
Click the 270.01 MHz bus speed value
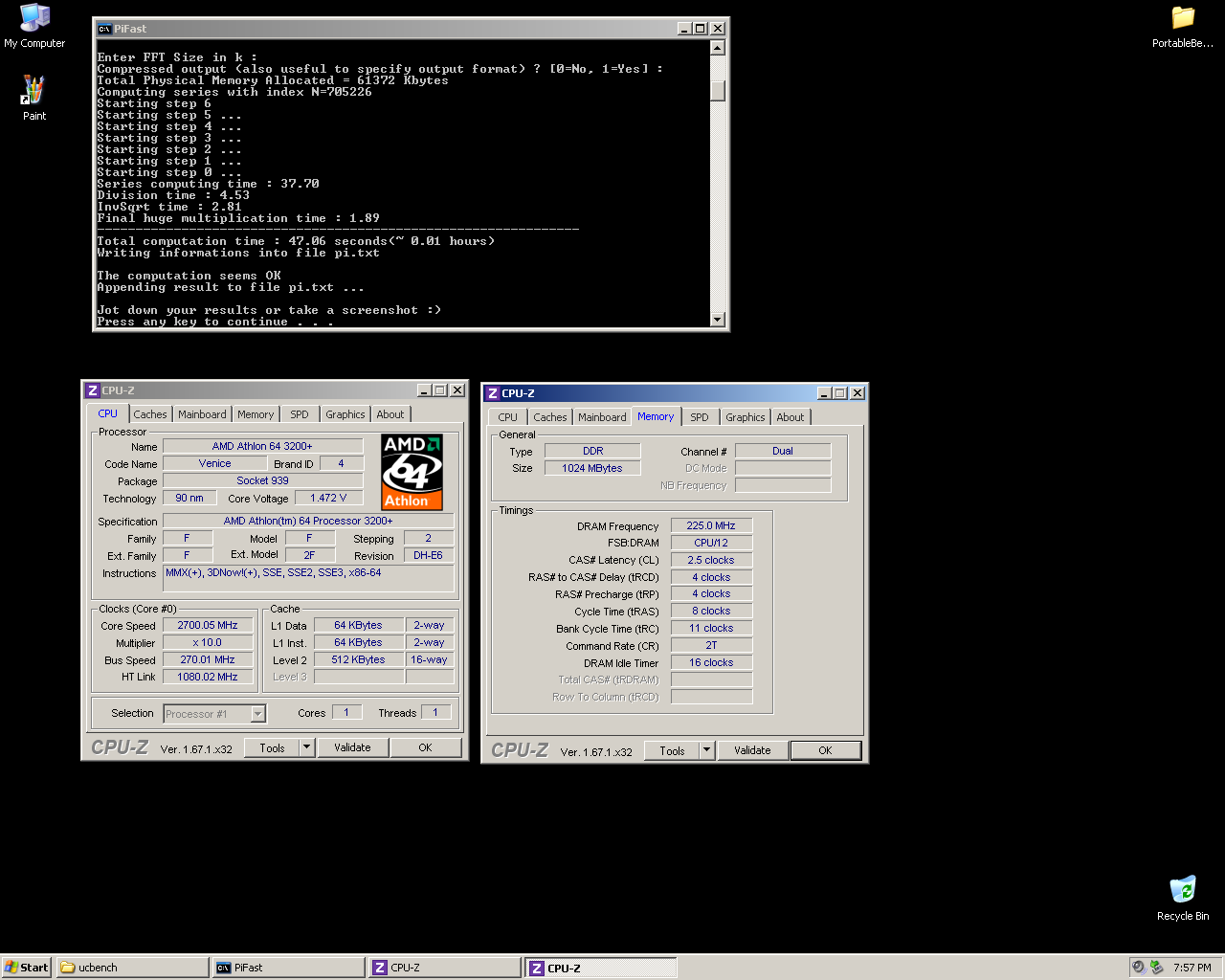pyautogui.click(x=208, y=659)
